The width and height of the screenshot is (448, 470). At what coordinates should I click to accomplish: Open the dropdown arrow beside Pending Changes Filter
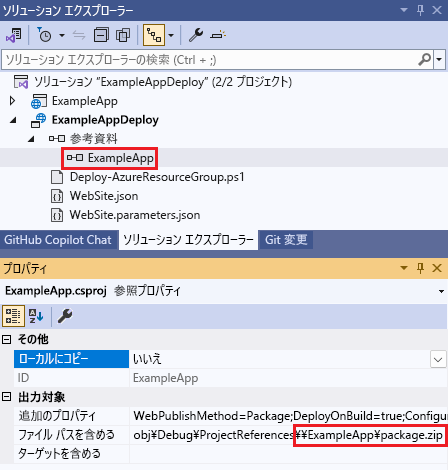coord(62,35)
